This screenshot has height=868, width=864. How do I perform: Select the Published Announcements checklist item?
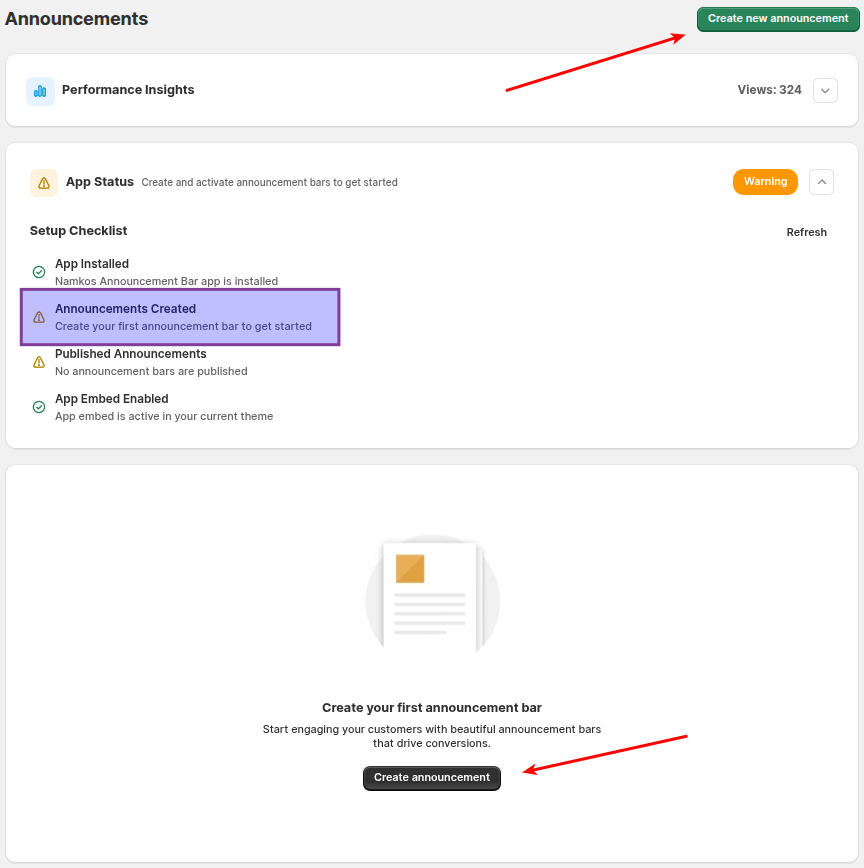point(151,362)
